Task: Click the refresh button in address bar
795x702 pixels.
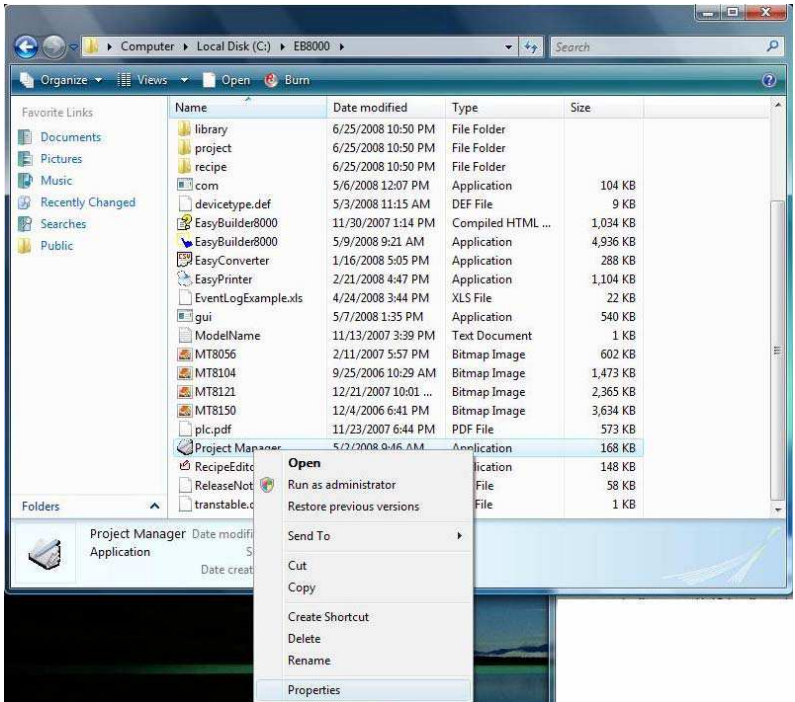Action: [x=531, y=47]
